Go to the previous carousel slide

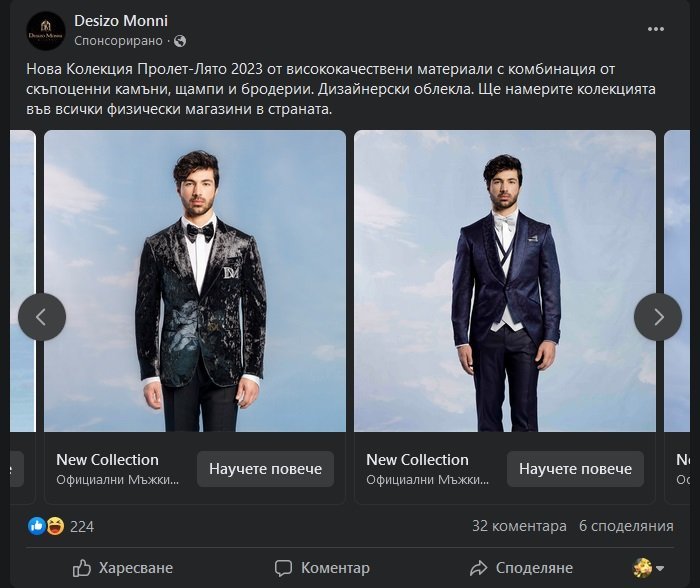42,317
